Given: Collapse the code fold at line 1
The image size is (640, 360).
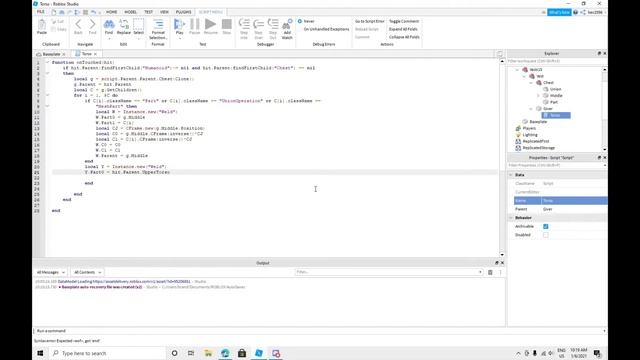Looking at the screenshot, I should tap(47, 62).
